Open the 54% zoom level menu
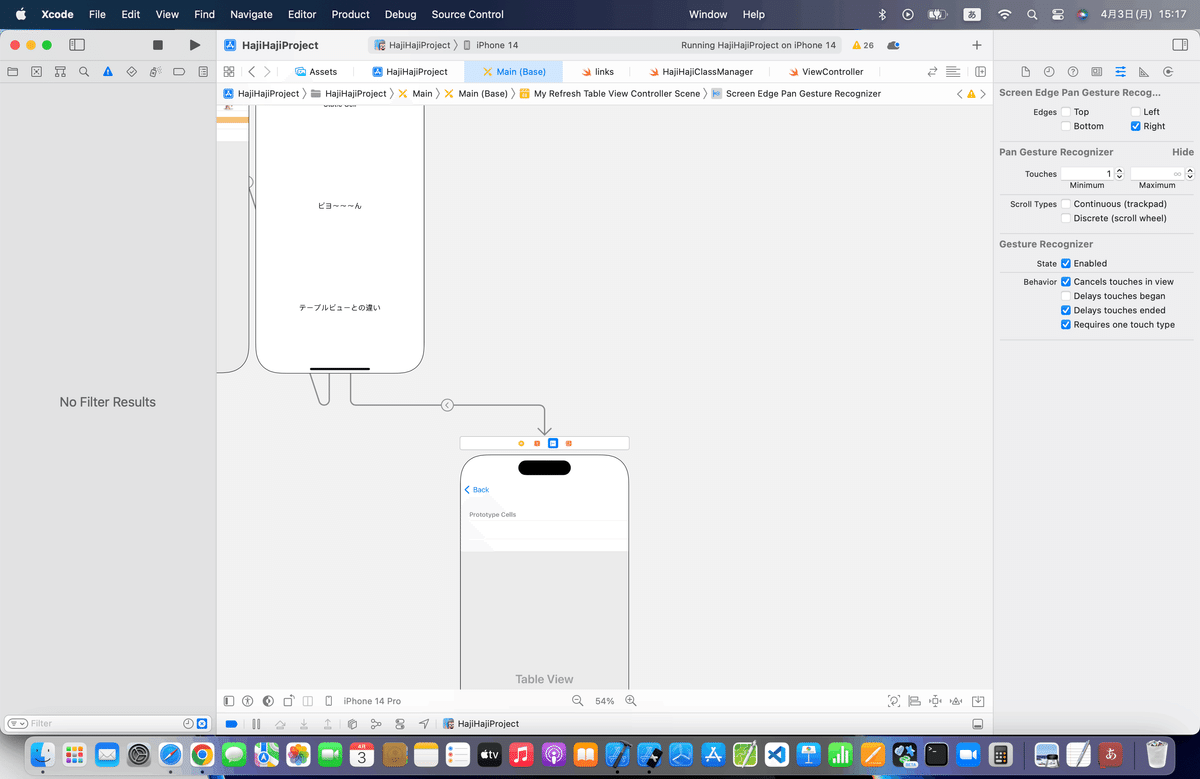 pos(604,701)
